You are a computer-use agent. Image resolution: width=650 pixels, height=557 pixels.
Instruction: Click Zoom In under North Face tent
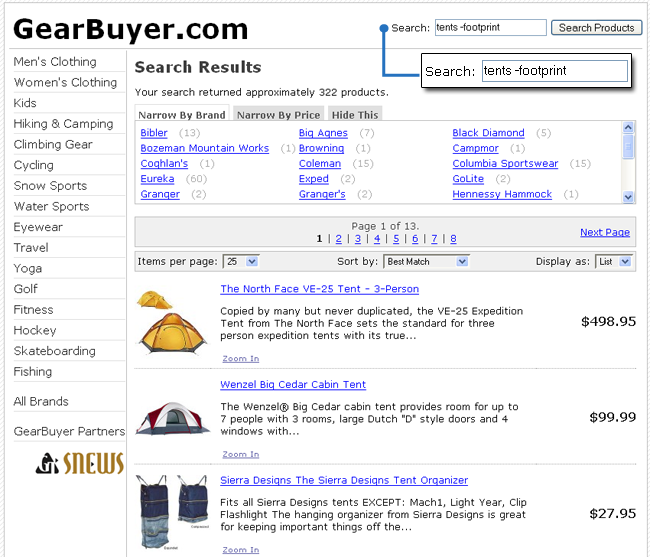click(241, 358)
